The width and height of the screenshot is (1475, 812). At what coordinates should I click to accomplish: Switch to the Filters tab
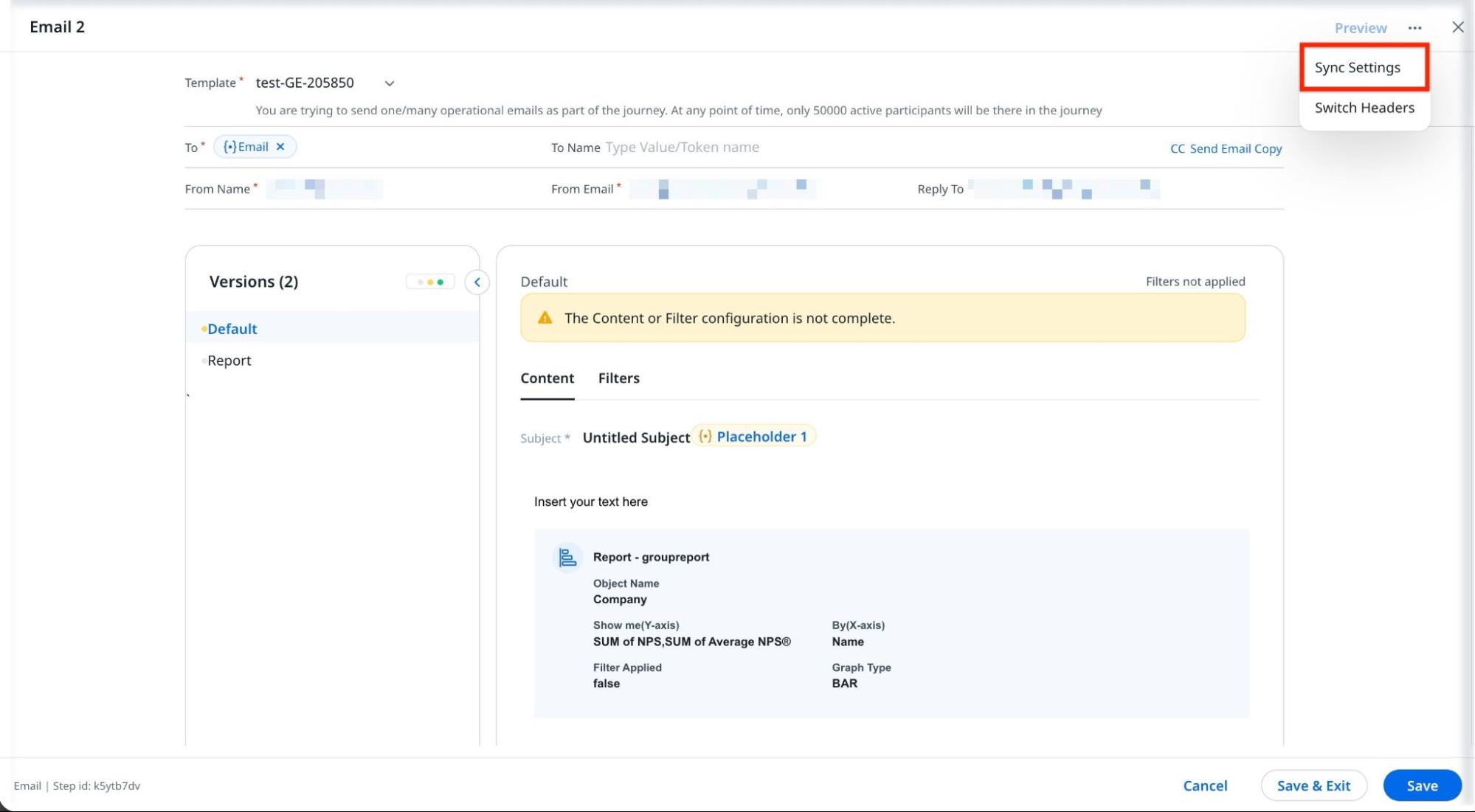pos(618,378)
